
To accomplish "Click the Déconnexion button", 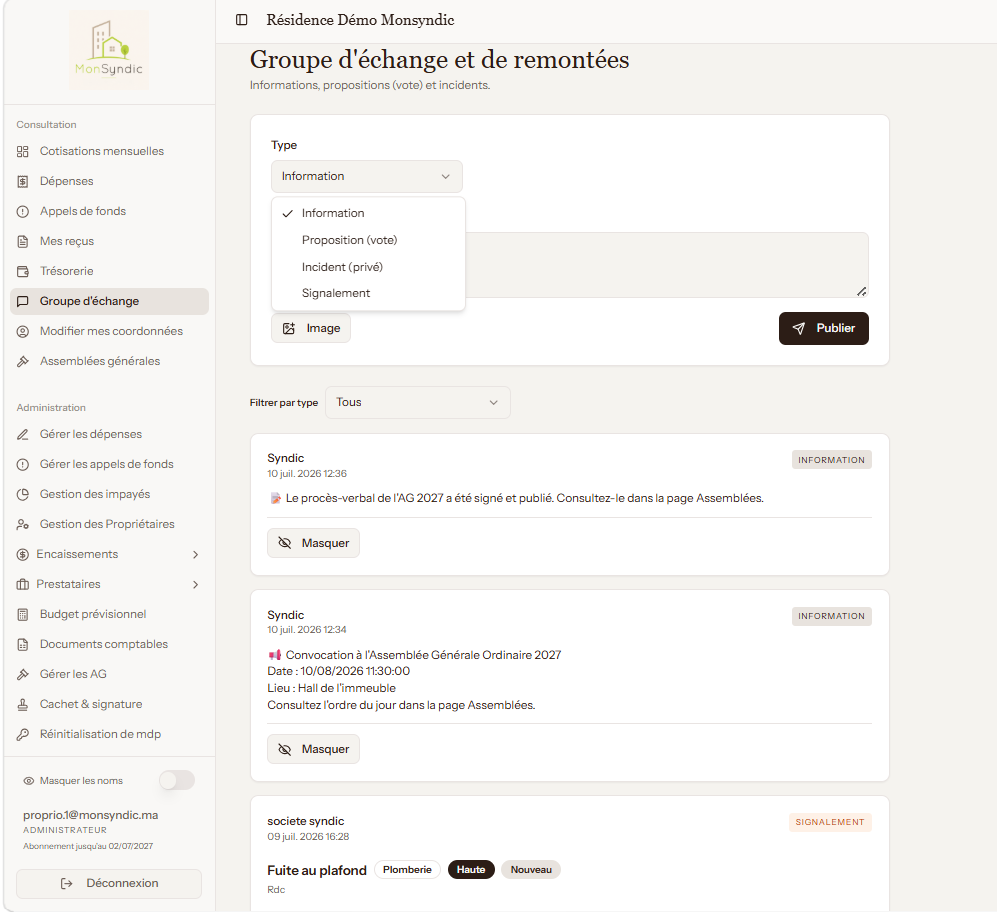I will 109,883.
